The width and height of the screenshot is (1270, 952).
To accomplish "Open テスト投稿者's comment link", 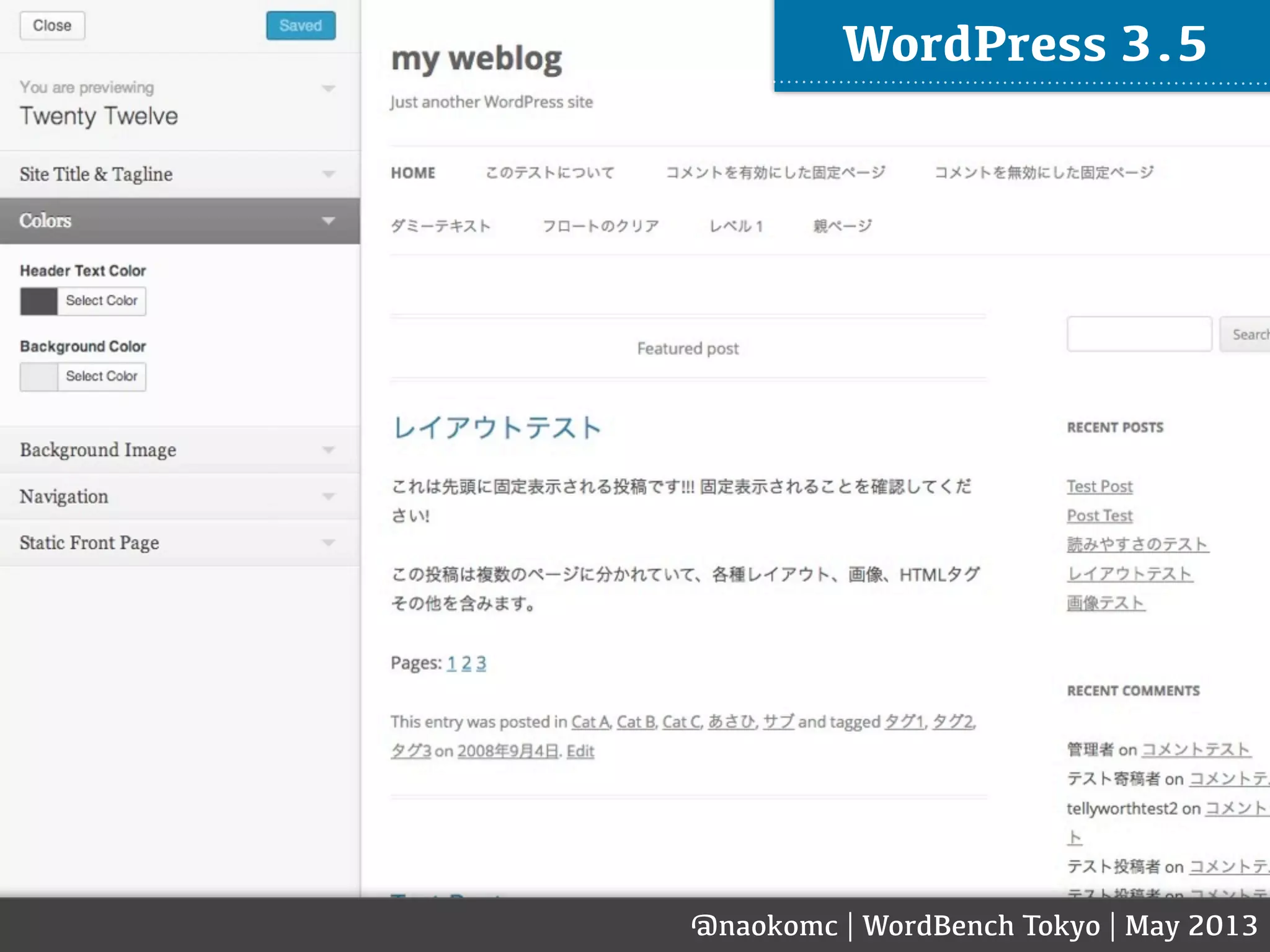I will 1230,867.
